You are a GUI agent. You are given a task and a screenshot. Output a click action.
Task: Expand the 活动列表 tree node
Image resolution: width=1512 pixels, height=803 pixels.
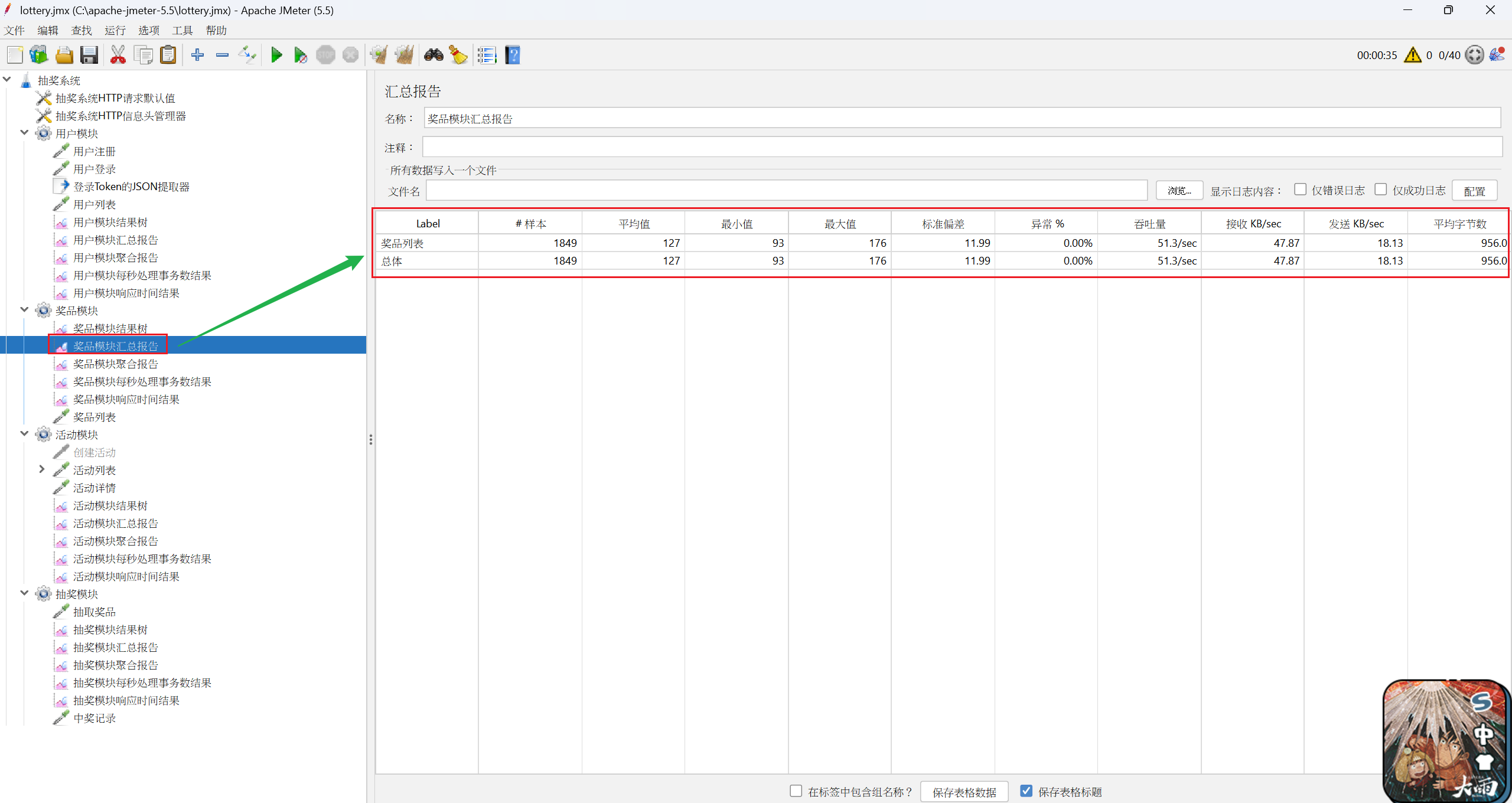click(41, 469)
